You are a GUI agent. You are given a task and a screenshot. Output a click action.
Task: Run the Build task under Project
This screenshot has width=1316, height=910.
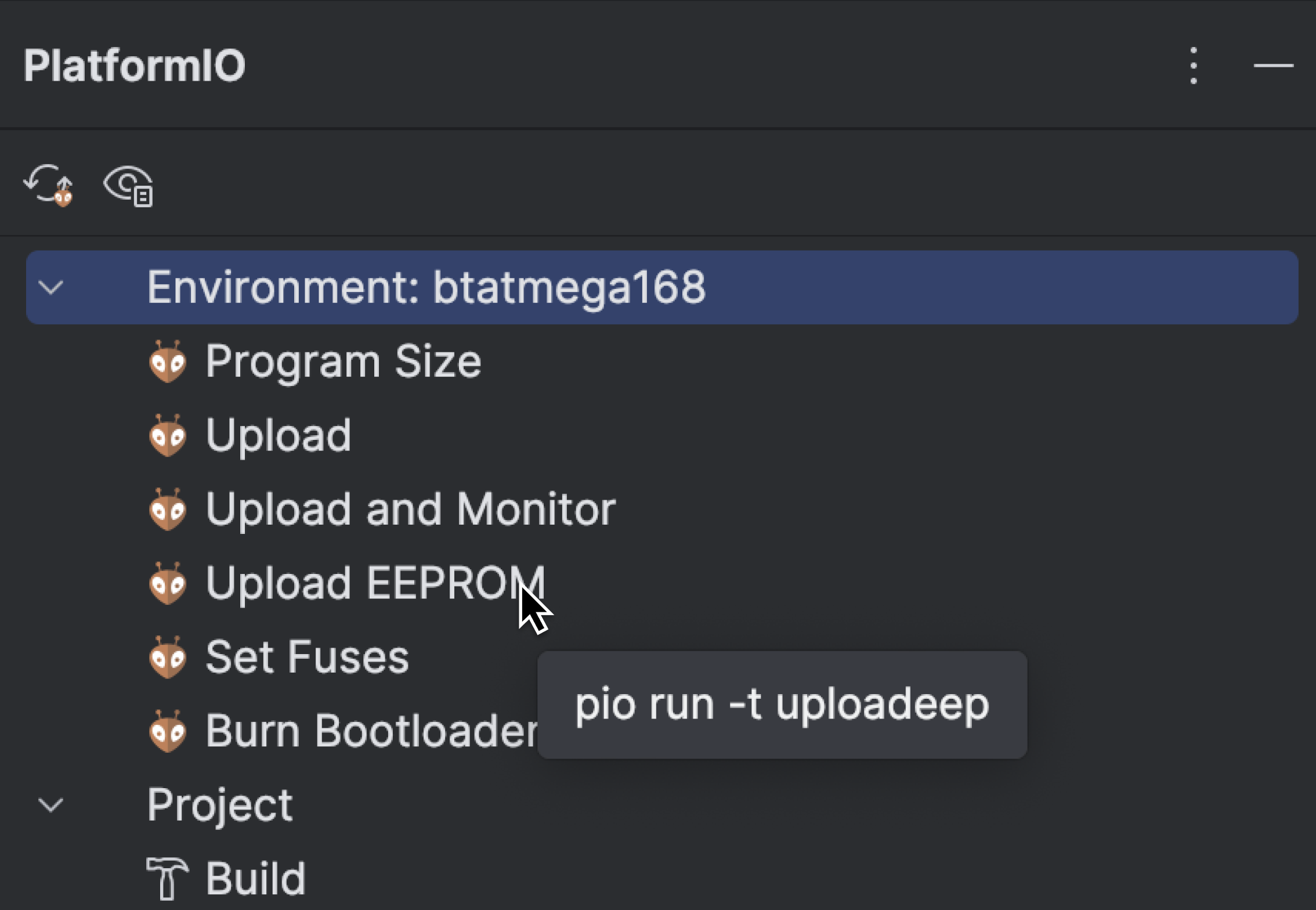click(255, 878)
